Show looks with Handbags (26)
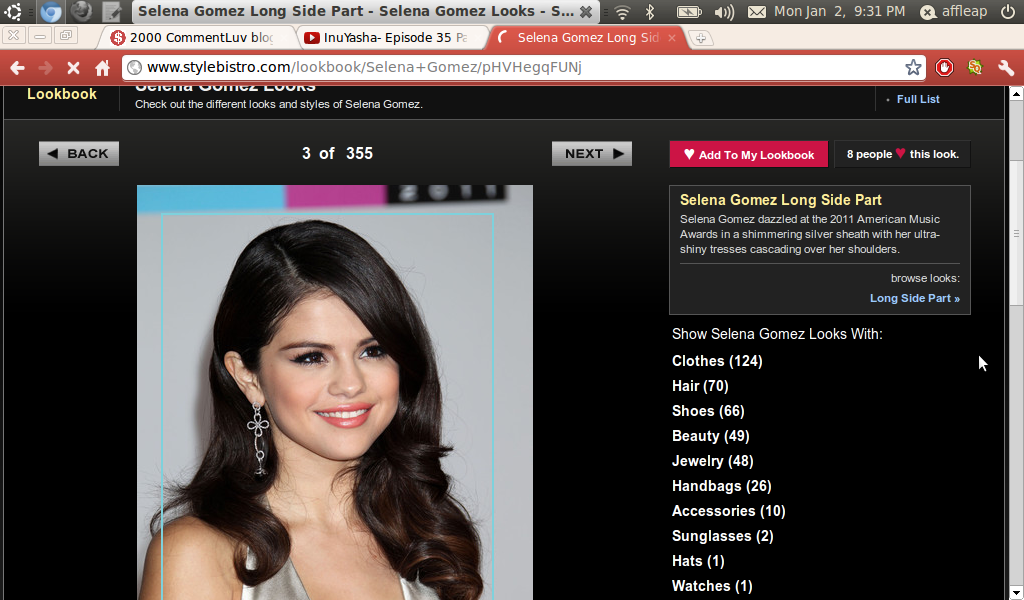 pos(722,486)
